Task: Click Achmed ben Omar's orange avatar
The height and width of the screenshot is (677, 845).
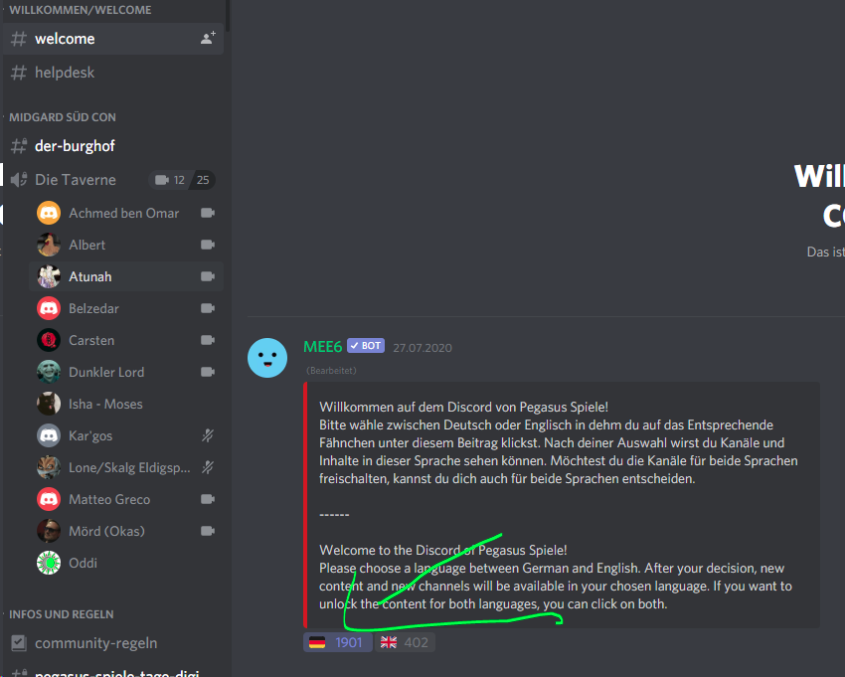Action: [49, 213]
